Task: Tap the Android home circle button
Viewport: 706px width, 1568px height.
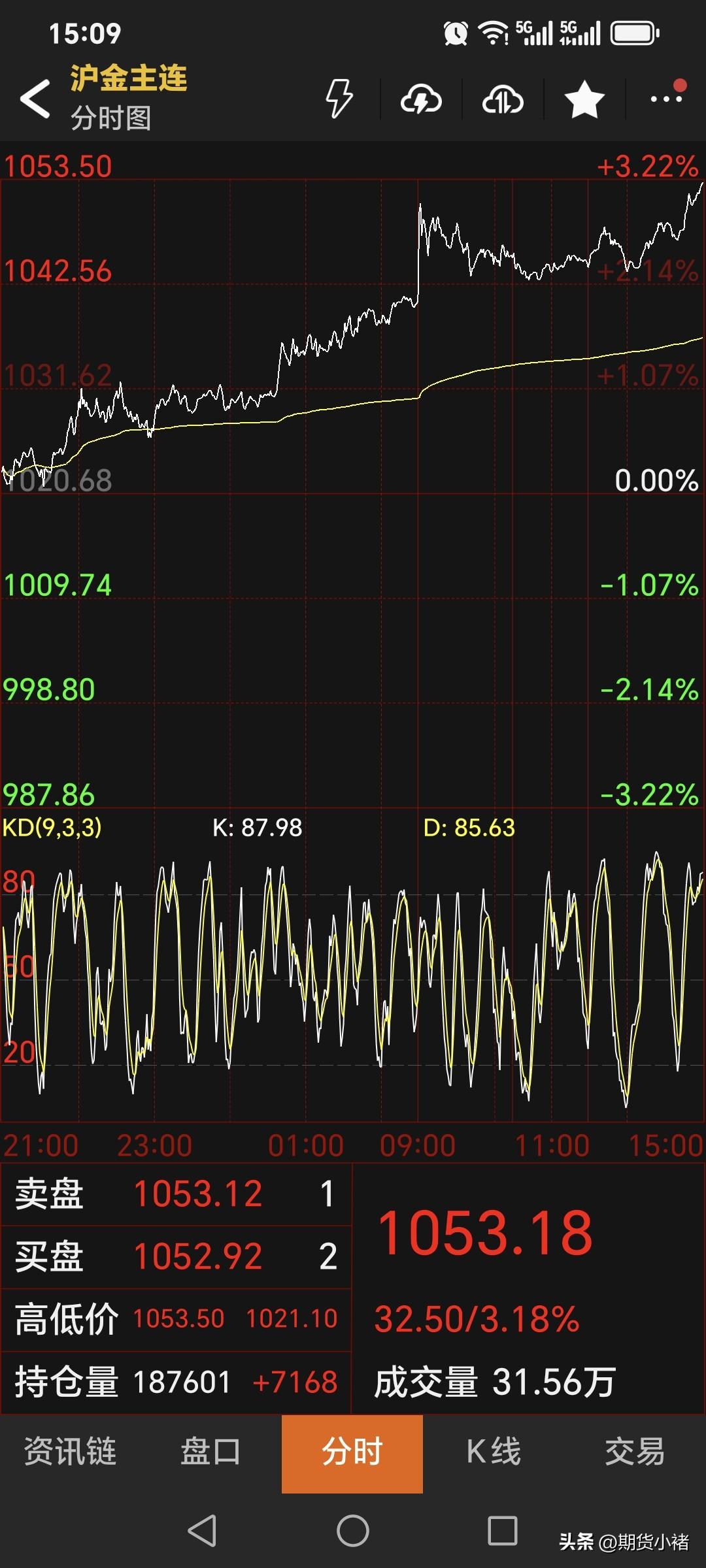Action: point(353,1531)
